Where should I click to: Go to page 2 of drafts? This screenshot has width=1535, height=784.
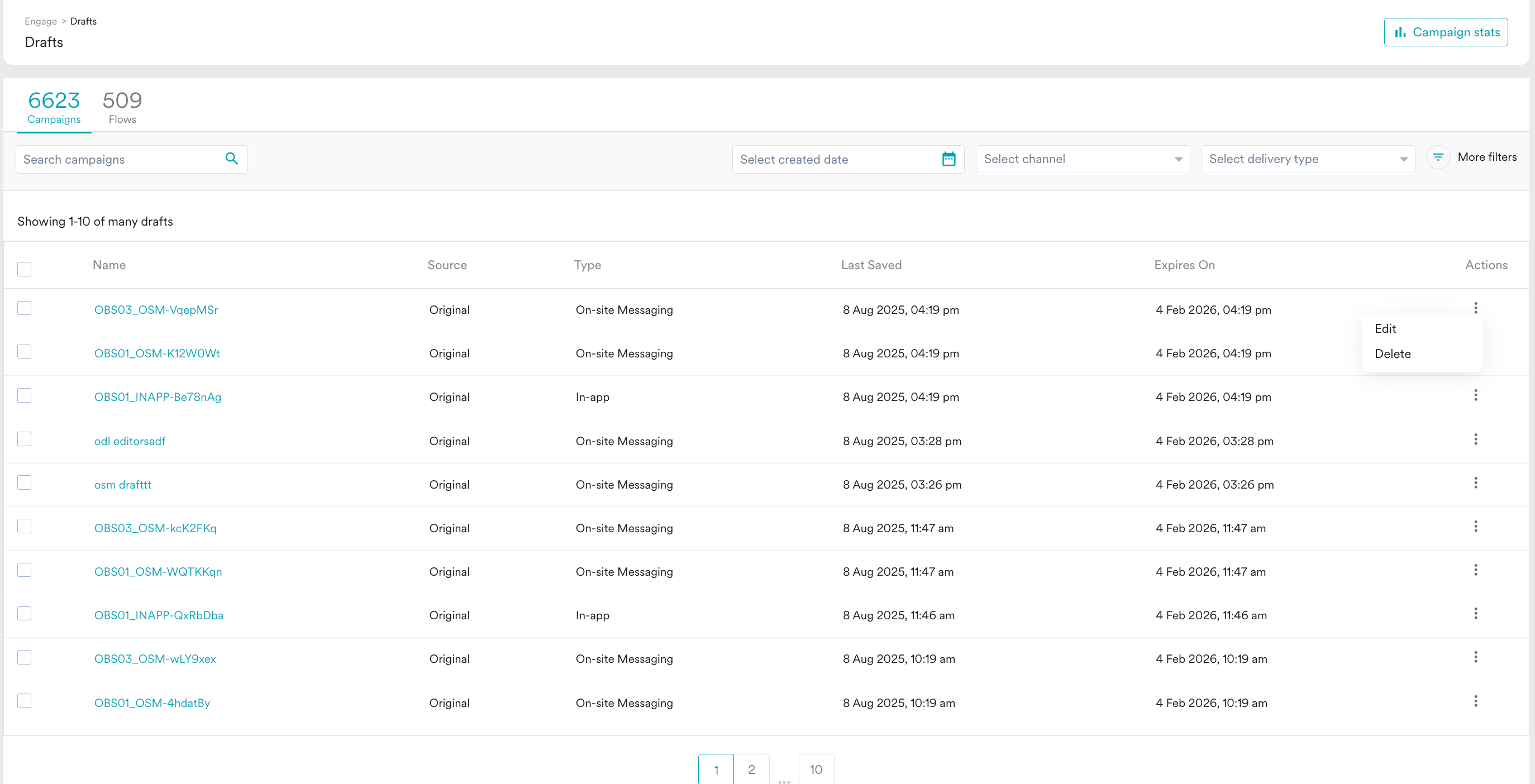[751, 769]
